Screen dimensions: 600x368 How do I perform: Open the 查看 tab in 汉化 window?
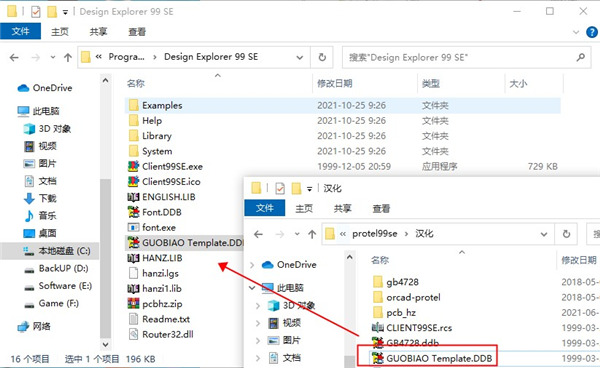click(x=381, y=208)
